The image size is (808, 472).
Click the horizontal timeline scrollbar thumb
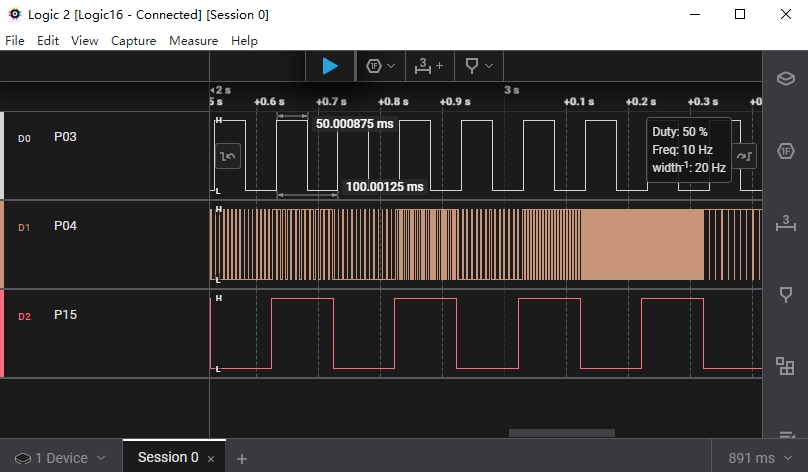click(x=562, y=433)
